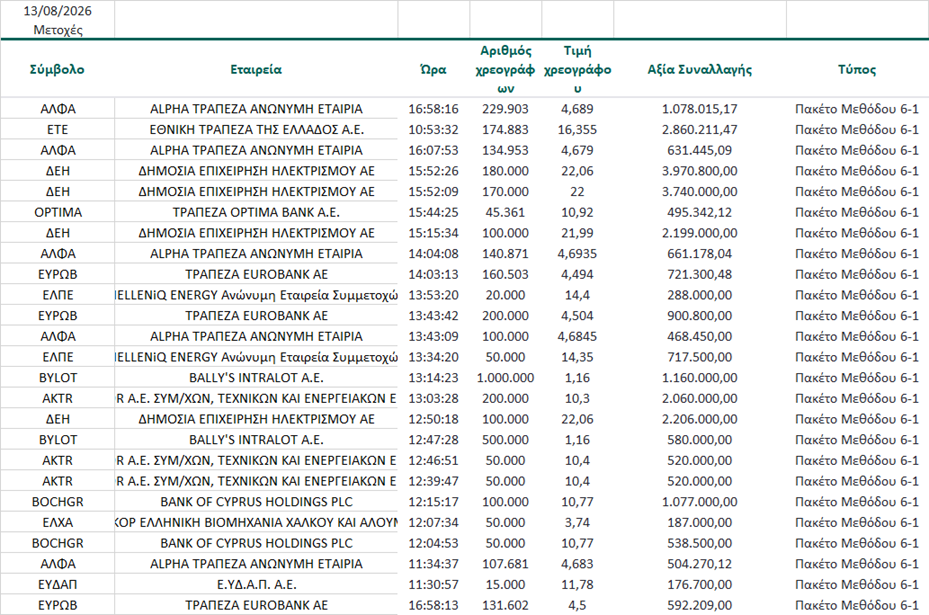929x615 pixels.
Task: Click time 12:15:17
Action: click(434, 502)
